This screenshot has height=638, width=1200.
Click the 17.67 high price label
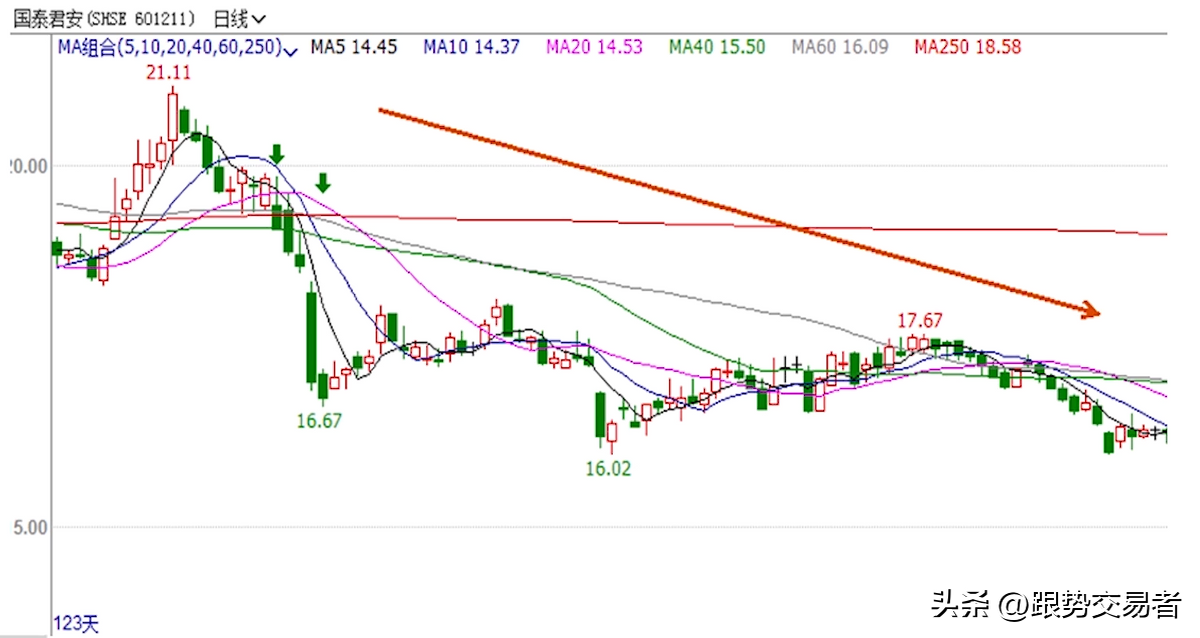(x=919, y=321)
